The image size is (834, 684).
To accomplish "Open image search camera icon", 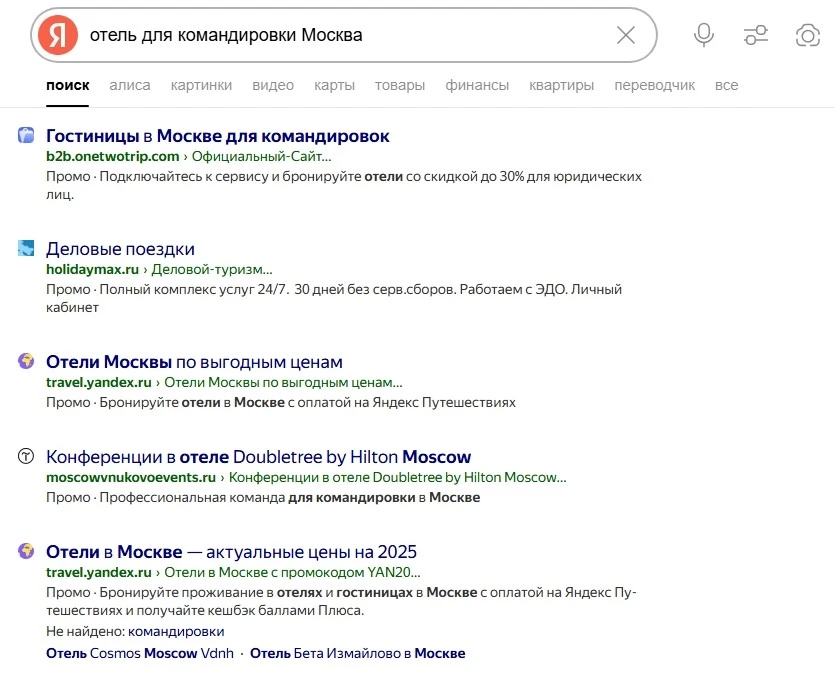I will 807,36.
